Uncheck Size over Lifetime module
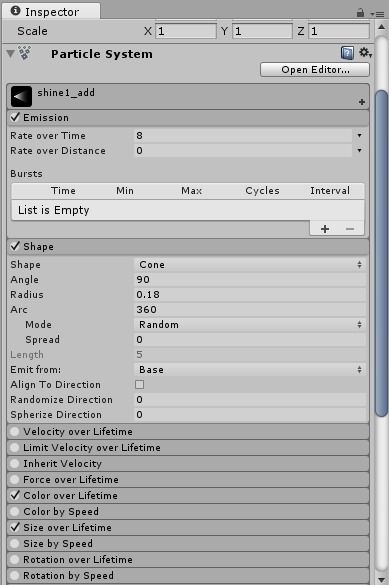The height and width of the screenshot is (585, 389). (x=15, y=527)
